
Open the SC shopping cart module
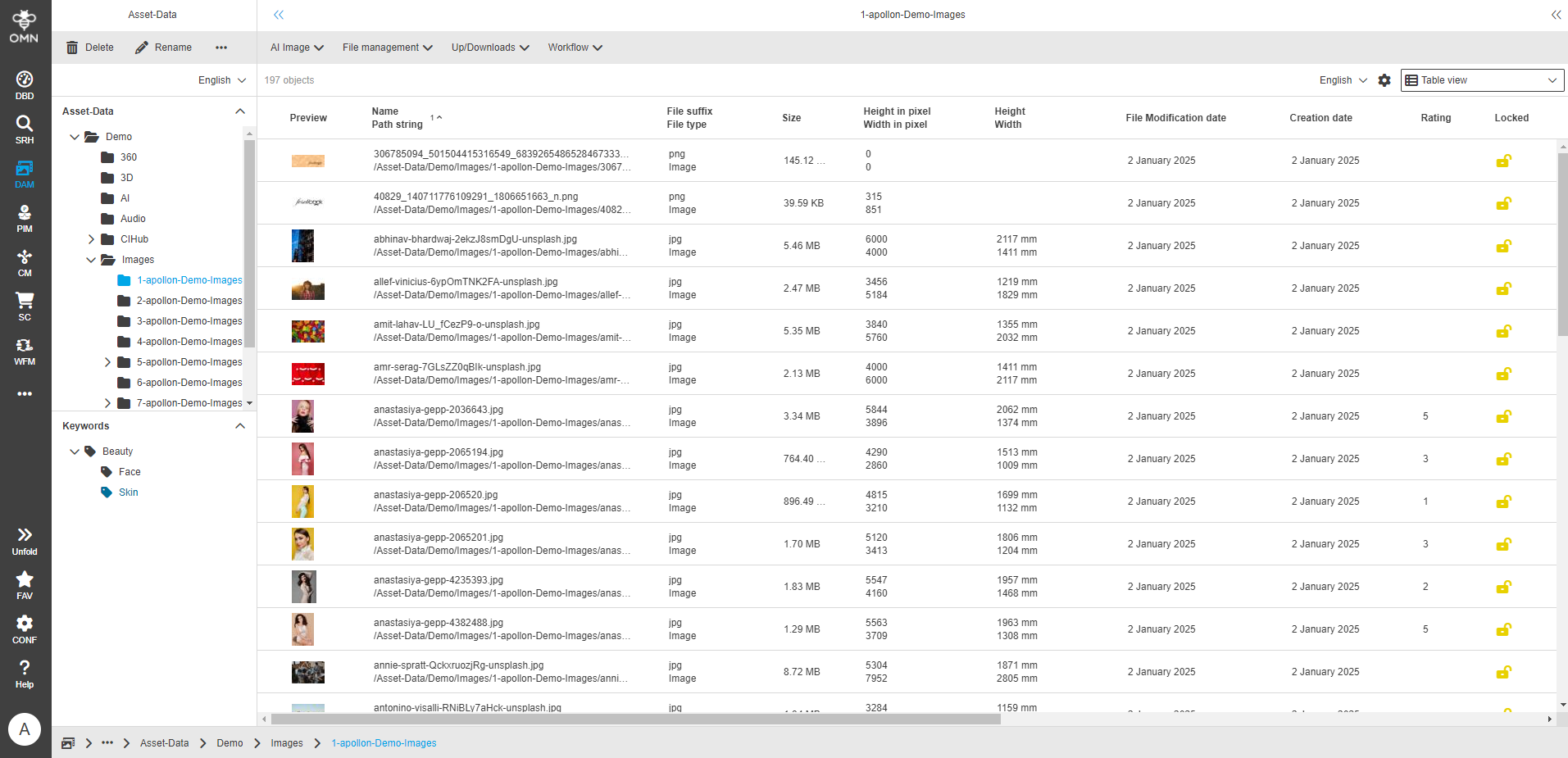[x=24, y=306]
